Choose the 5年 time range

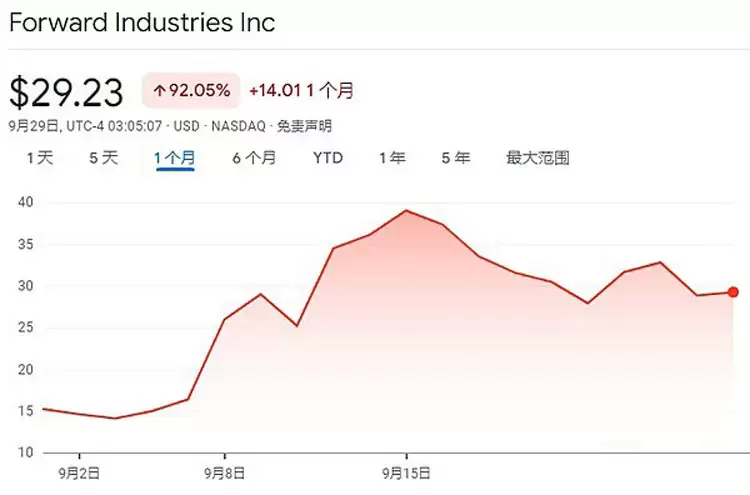455,158
